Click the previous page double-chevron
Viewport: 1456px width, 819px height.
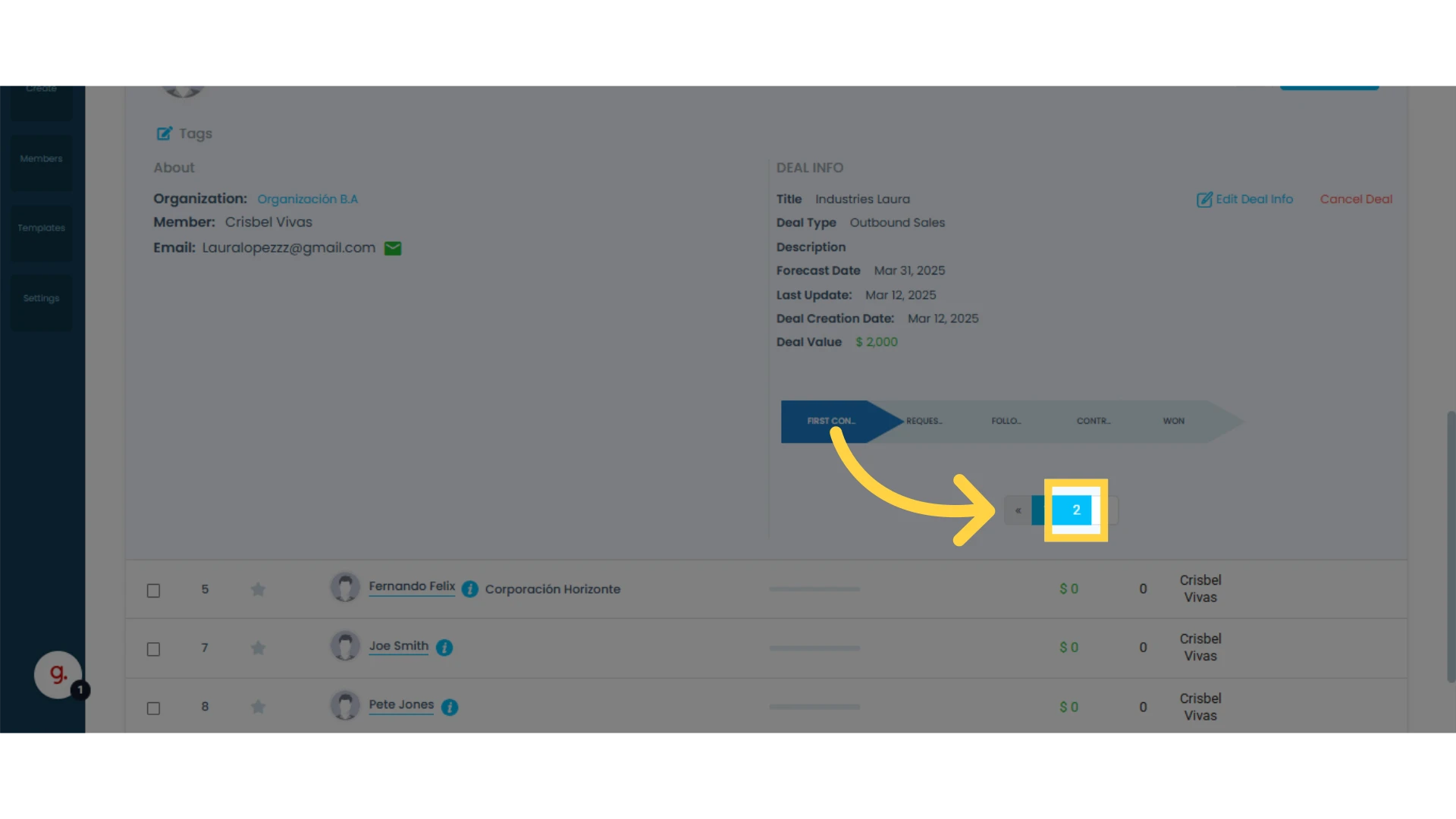[x=1018, y=510]
